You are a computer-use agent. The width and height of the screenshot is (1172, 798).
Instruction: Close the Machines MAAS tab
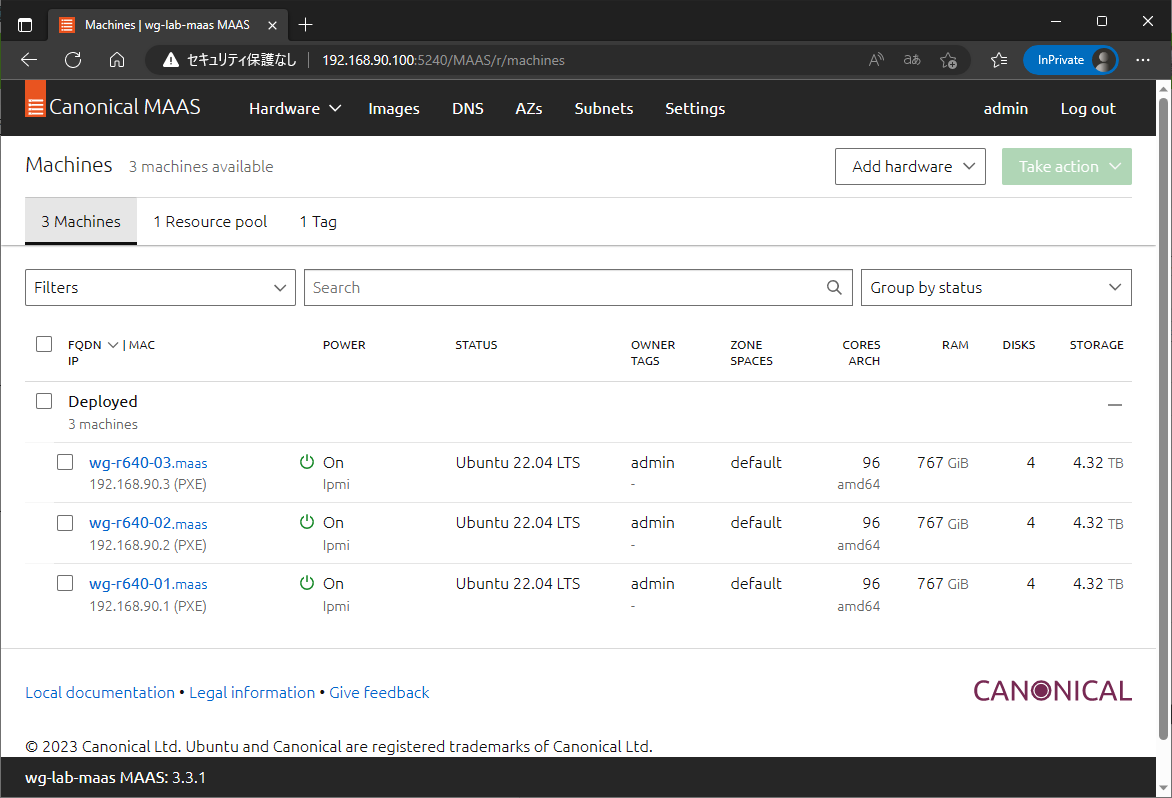272,25
